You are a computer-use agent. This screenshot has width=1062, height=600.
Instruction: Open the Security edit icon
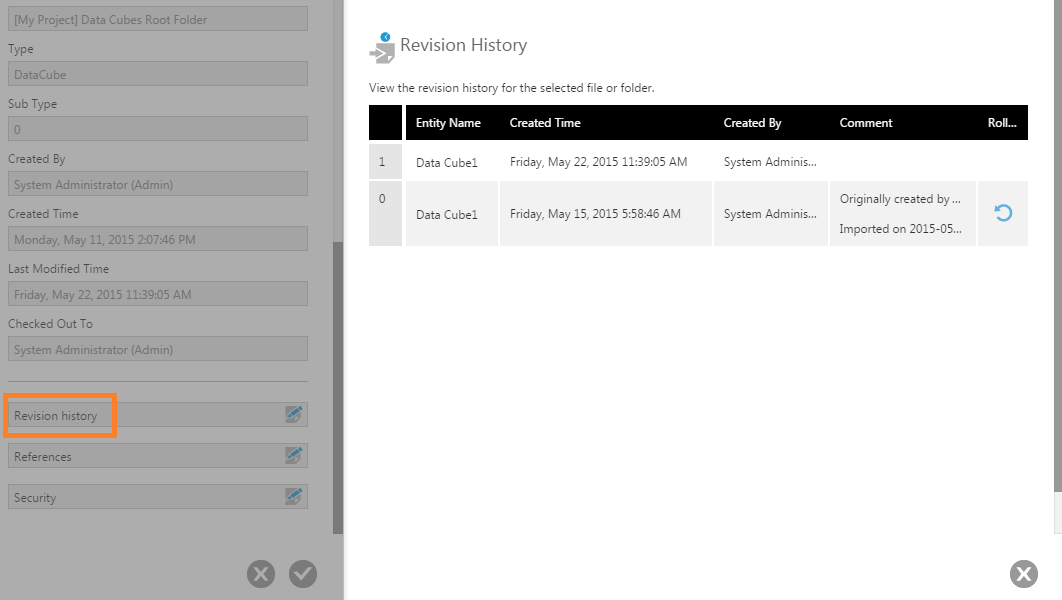coord(293,496)
